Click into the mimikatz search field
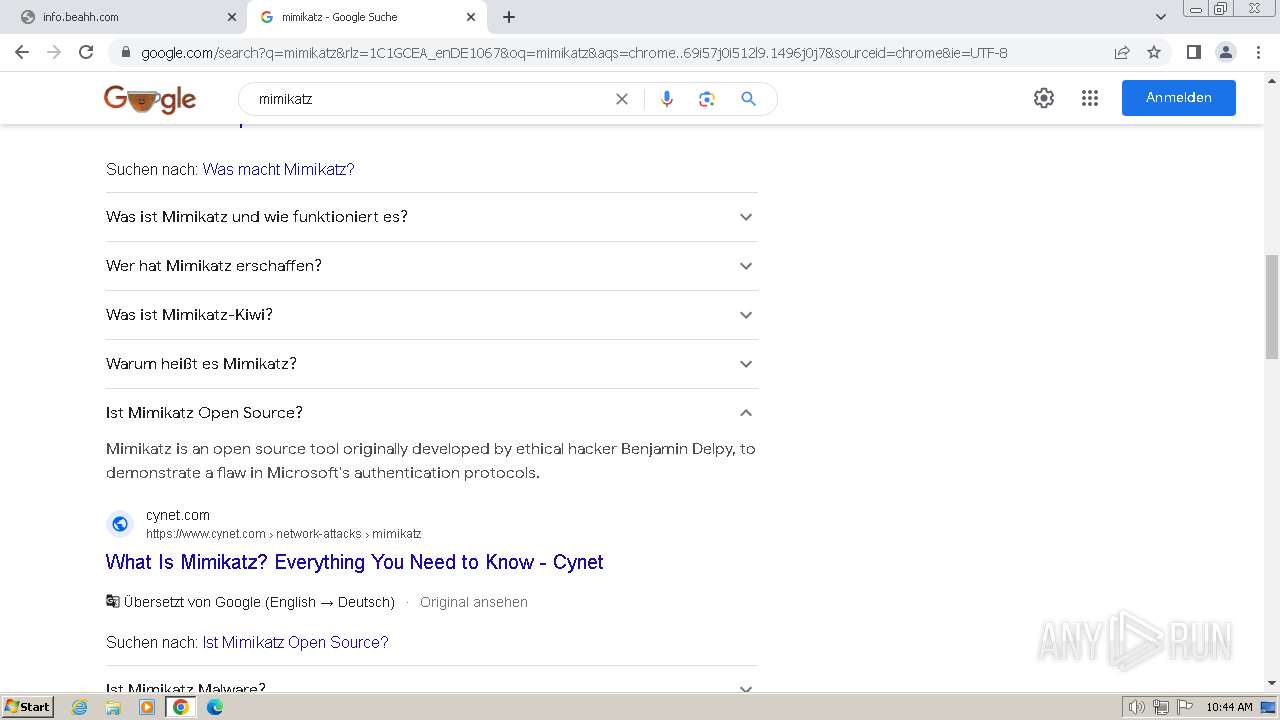This screenshot has width=1280, height=720. click(430, 99)
